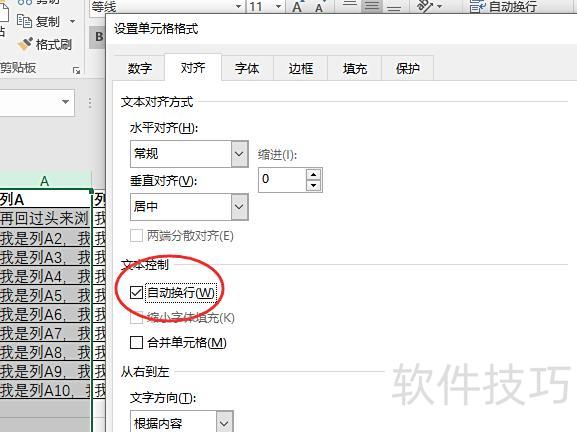Select the cell 我是列A3

pyautogui.click(x=45, y=257)
